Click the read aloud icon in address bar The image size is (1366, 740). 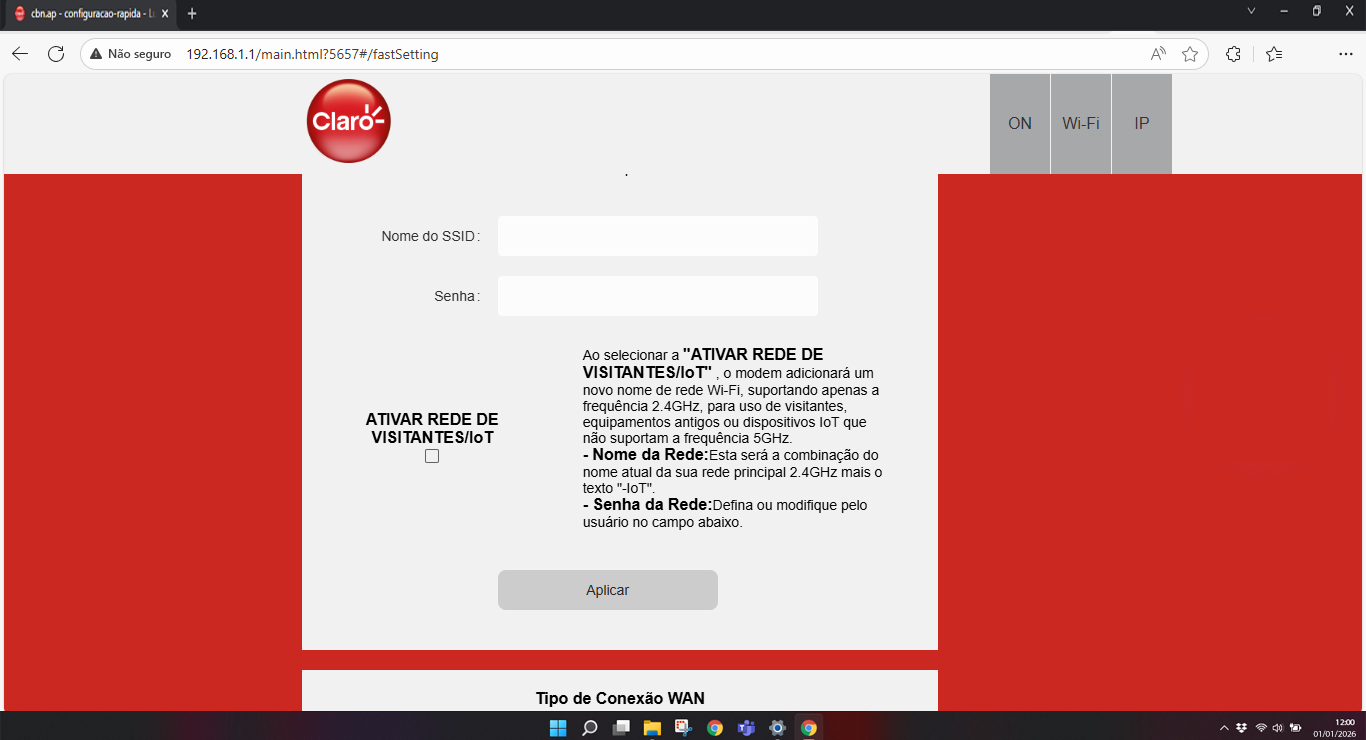[x=1158, y=54]
